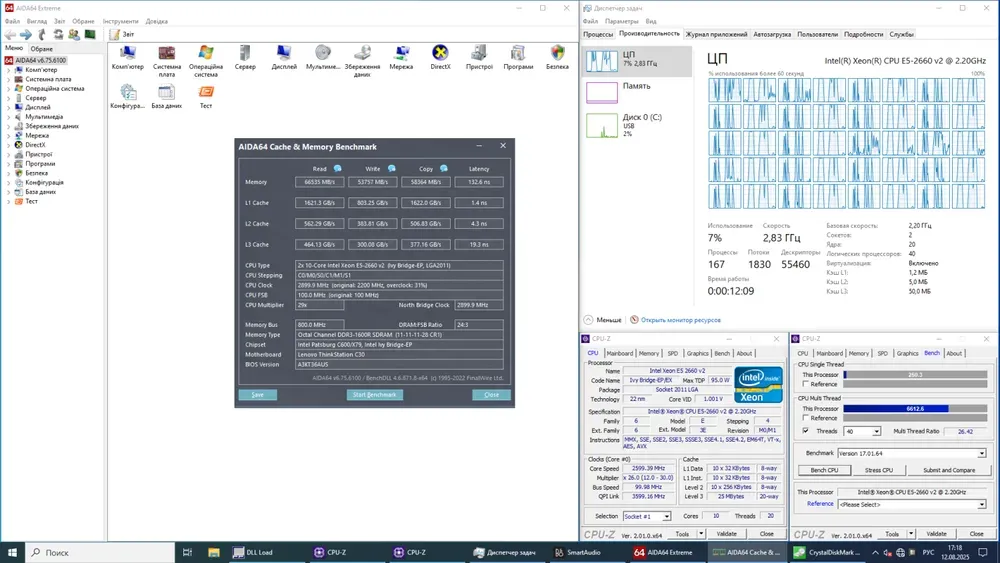Click the AIDA64 back arrow toolbar icon
The image size is (1000, 563).
coord(10,35)
